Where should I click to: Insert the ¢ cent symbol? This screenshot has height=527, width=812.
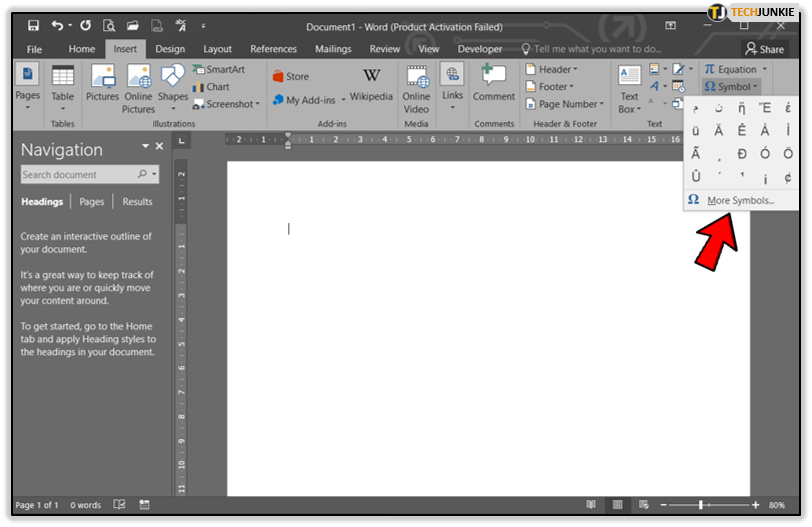click(x=788, y=177)
